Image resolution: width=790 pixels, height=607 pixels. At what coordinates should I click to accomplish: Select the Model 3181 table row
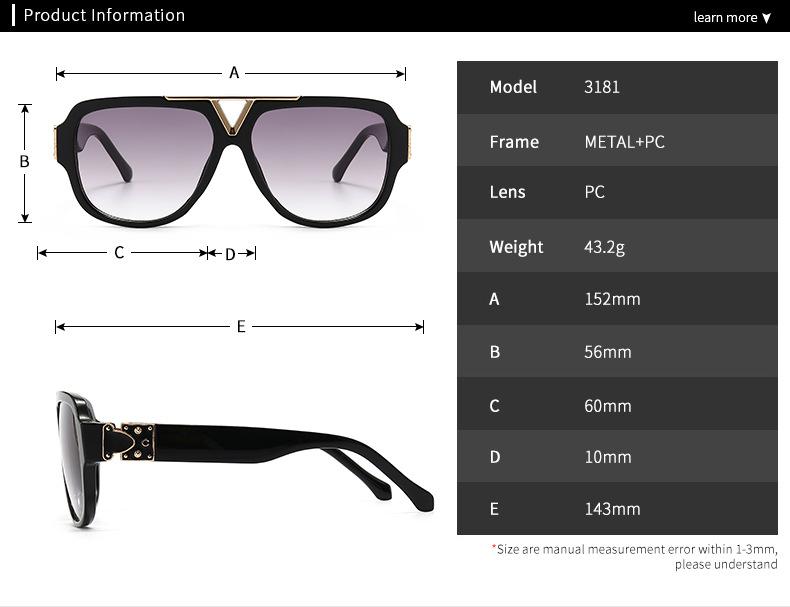[x=617, y=88]
